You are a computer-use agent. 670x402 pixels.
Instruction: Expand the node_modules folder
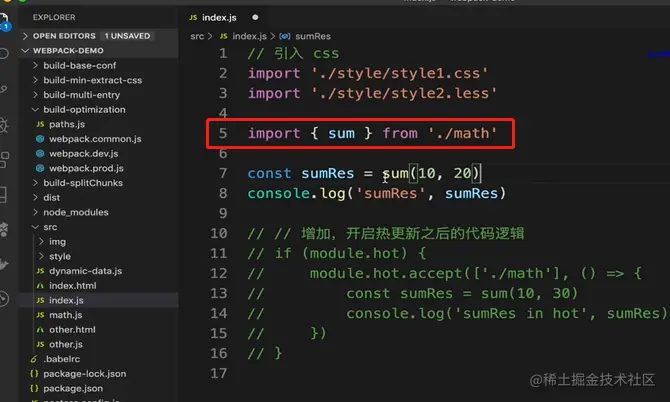35,212
